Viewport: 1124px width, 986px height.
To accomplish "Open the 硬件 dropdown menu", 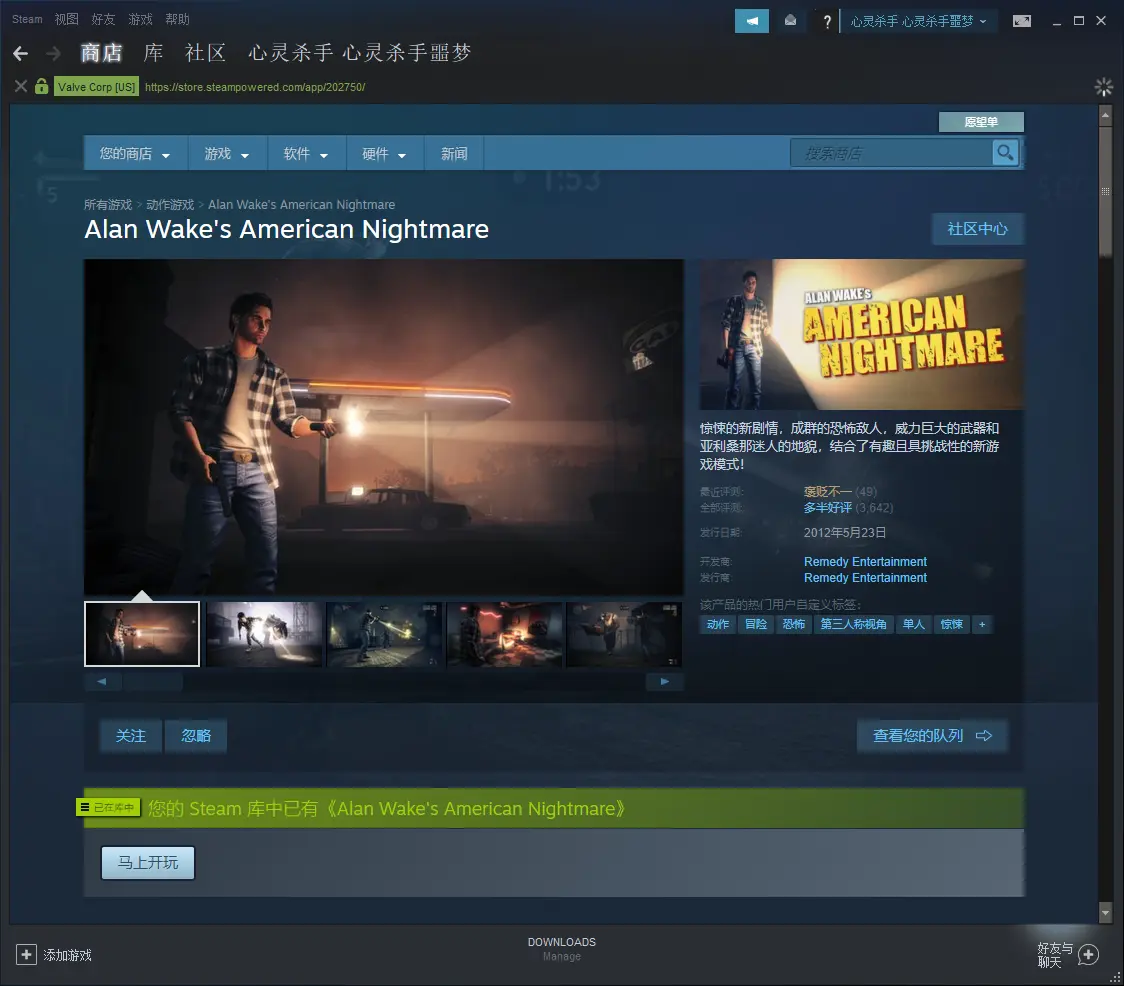I will (x=385, y=153).
